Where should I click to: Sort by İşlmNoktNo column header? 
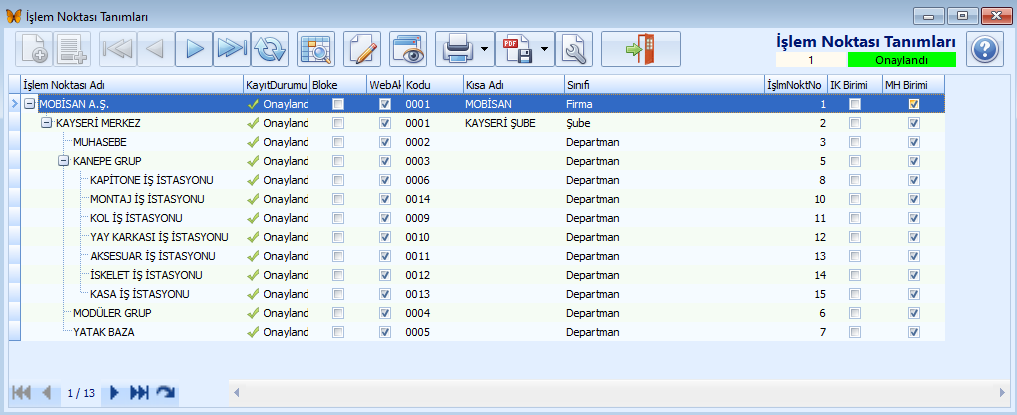pos(796,85)
